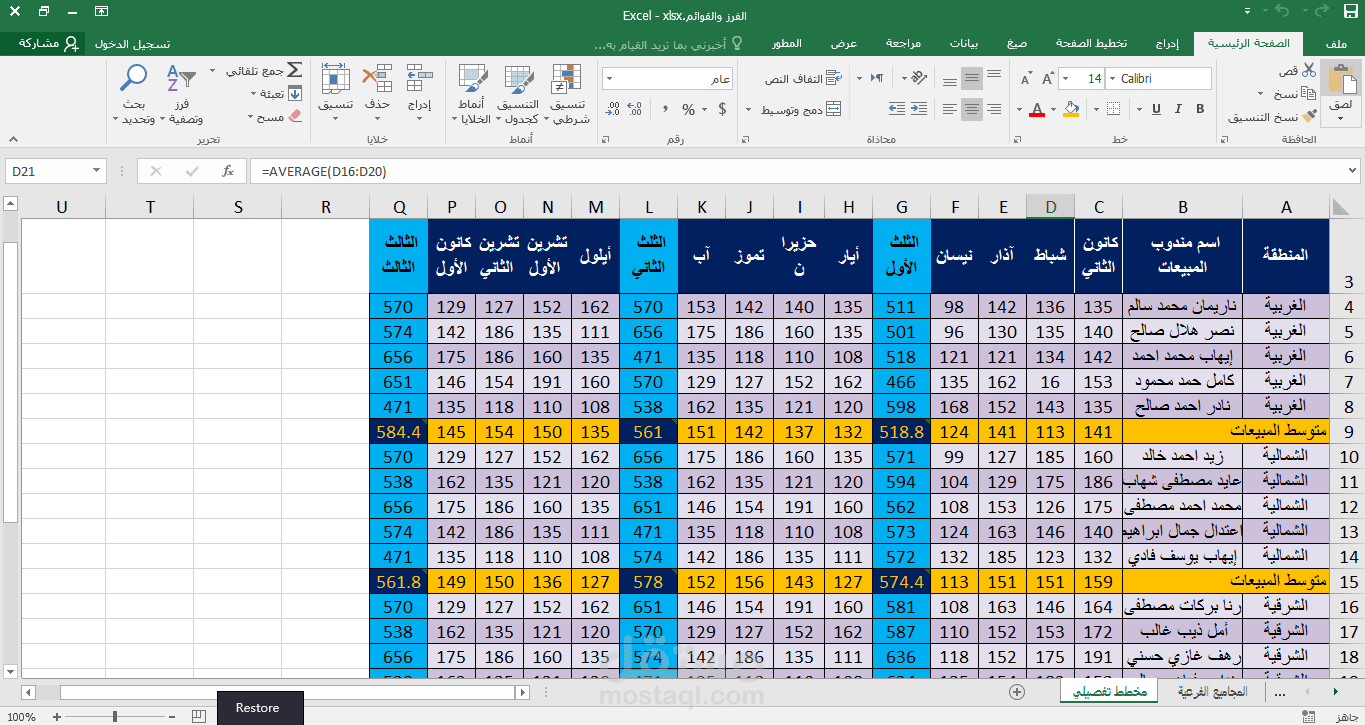Click the AutoSum (جمع تلقائي) icon
The image size is (1365, 725).
295,70
